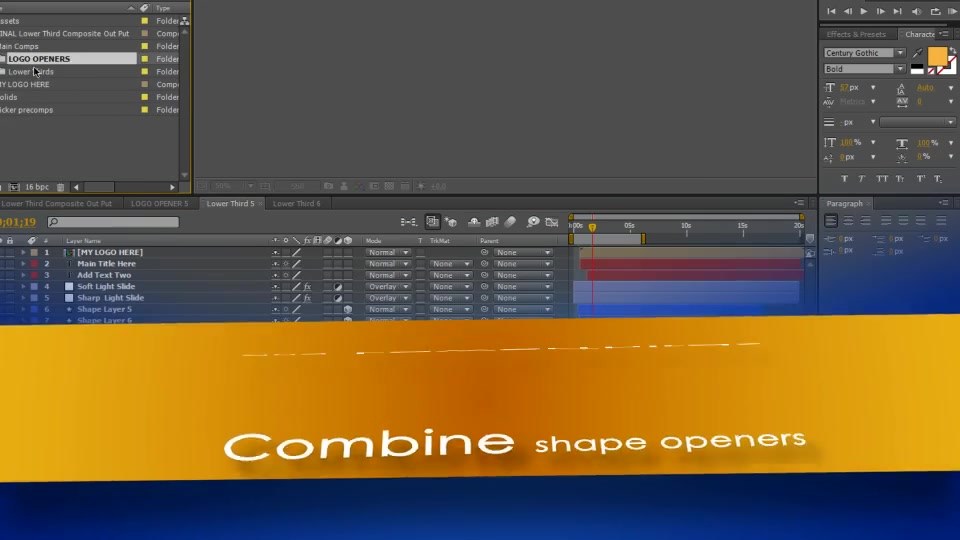Step back one frame in Preview
This screenshot has width=960, height=540.
pyautogui.click(x=847, y=11)
